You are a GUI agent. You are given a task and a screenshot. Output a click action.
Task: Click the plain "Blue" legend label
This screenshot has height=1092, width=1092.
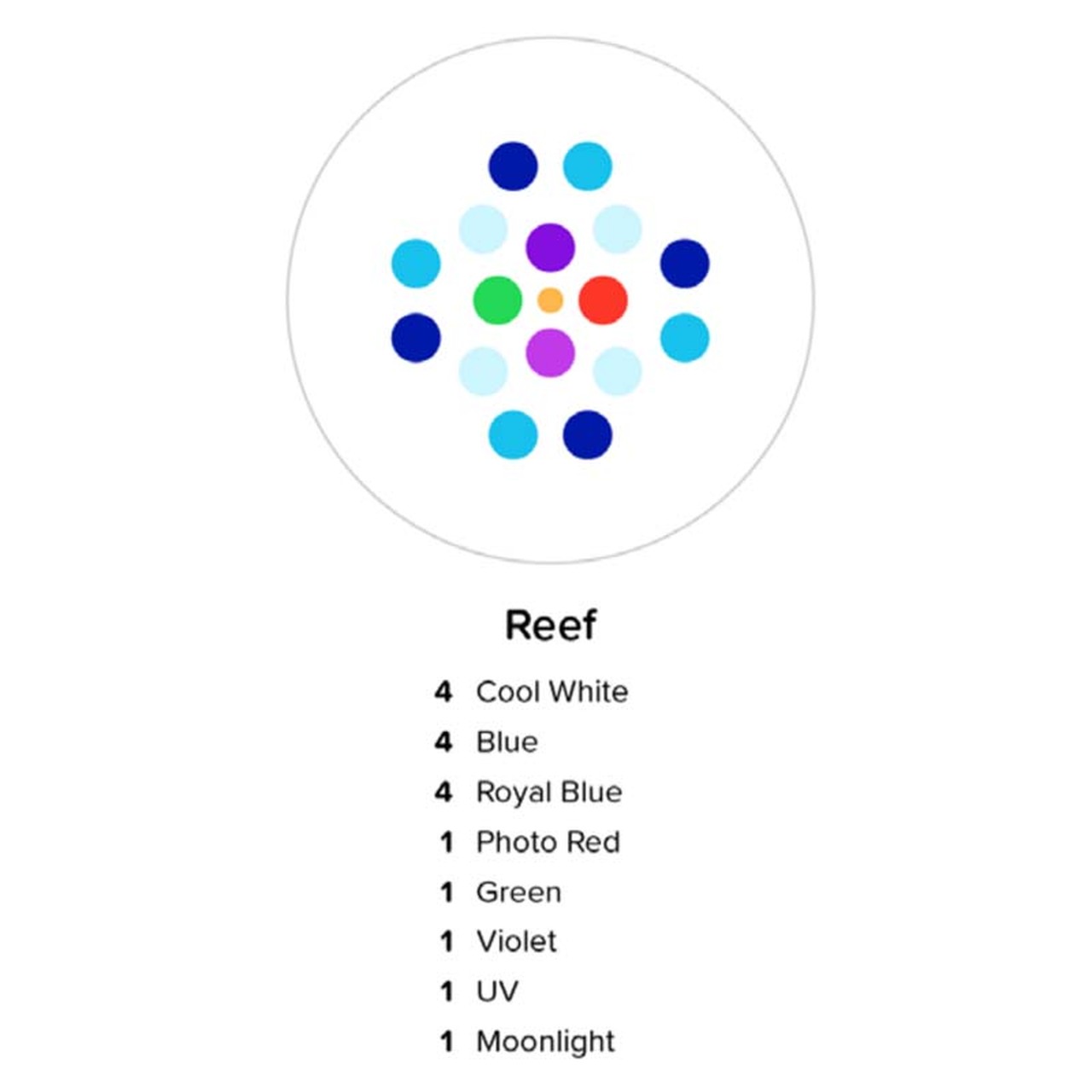[507, 742]
